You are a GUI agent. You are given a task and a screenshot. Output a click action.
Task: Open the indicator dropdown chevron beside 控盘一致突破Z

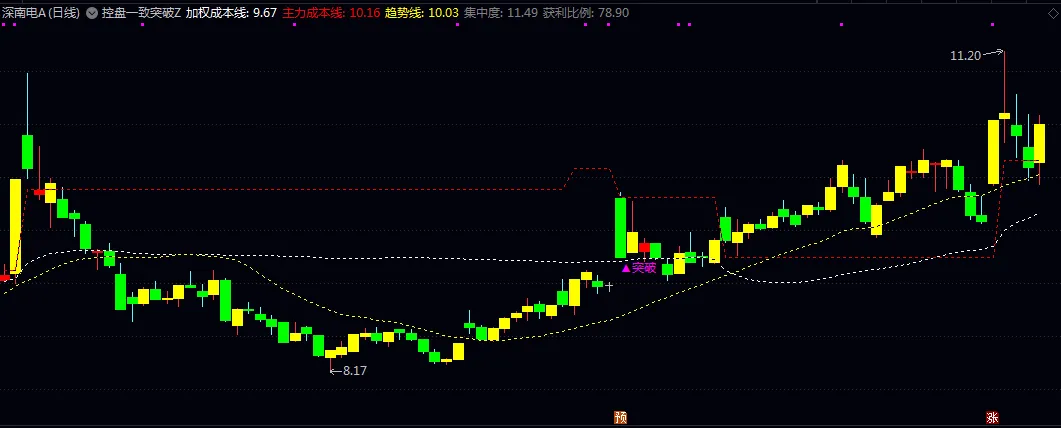tap(91, 13)
